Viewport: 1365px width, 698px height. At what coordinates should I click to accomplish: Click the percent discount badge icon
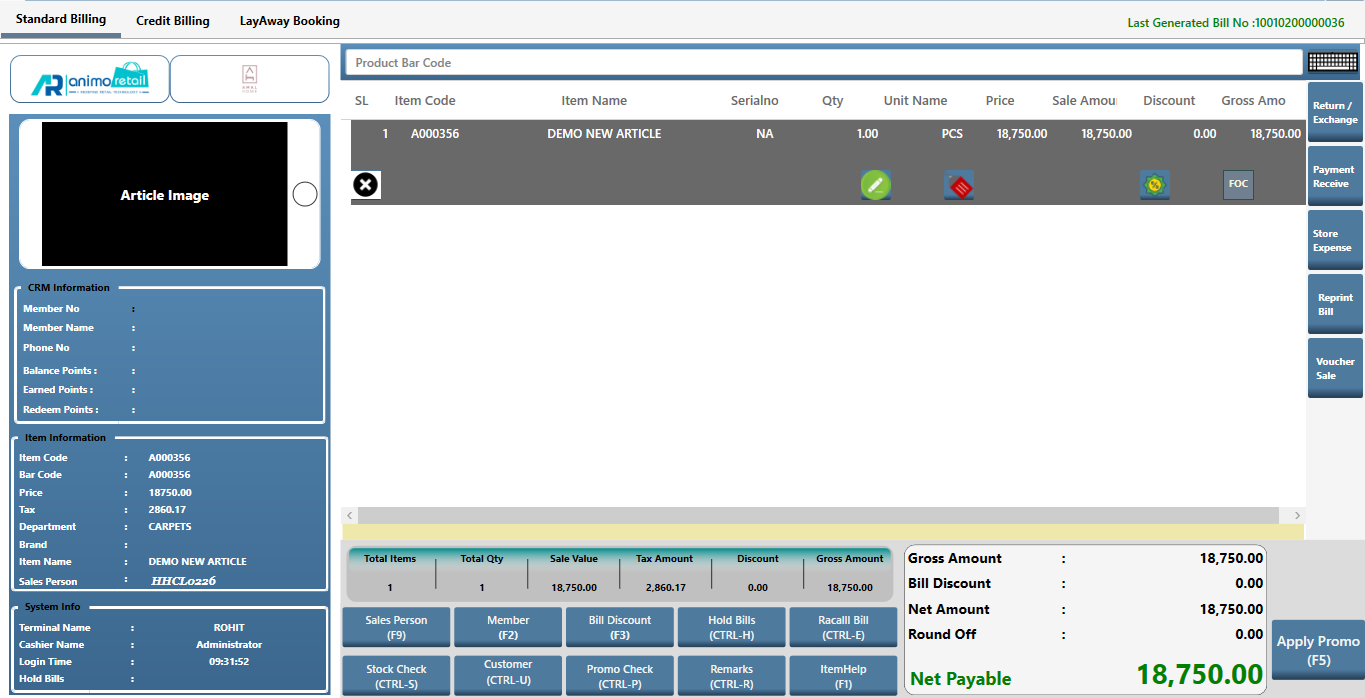(1155, 185)
